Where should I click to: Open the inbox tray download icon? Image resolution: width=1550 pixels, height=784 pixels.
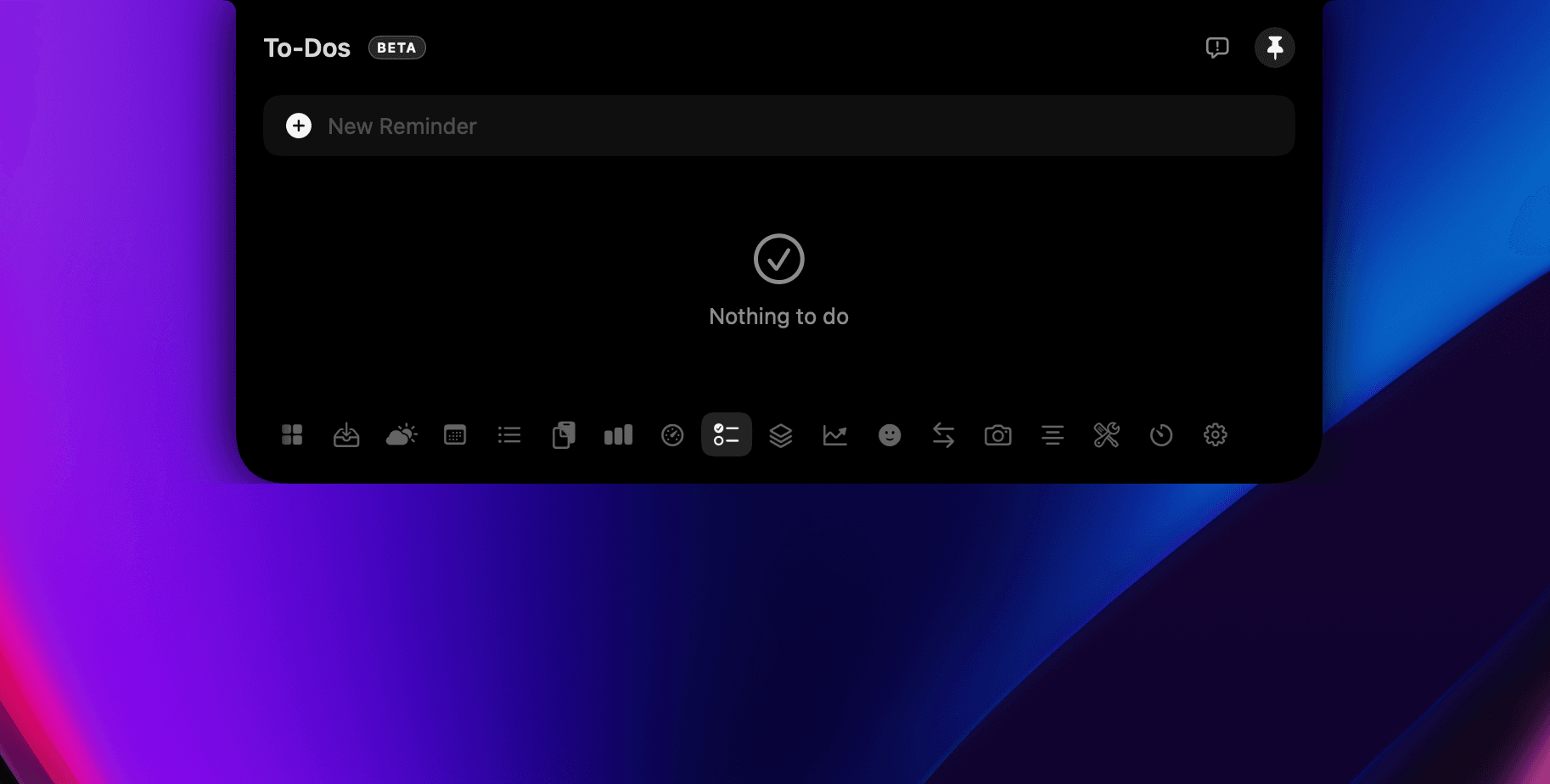[x=346, y=435]
